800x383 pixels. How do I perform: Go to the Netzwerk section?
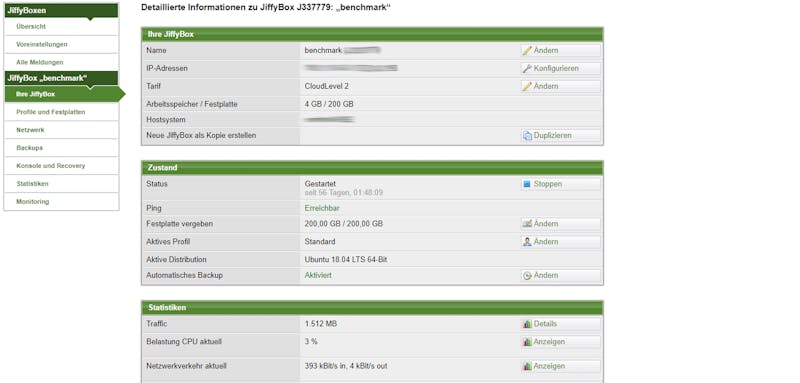pyautogui.click(x=61, y=130)
